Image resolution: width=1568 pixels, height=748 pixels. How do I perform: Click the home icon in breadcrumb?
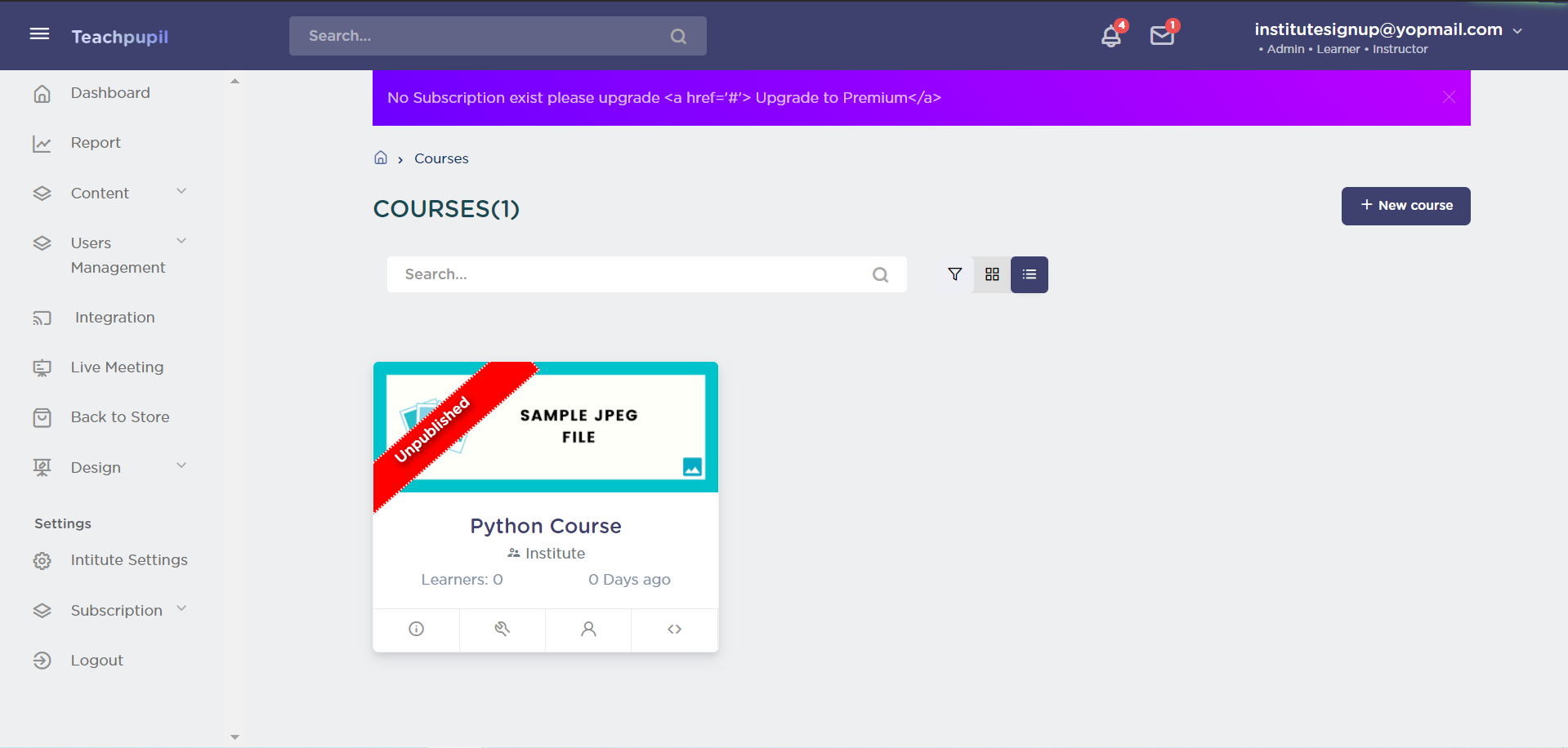point(381,158)
